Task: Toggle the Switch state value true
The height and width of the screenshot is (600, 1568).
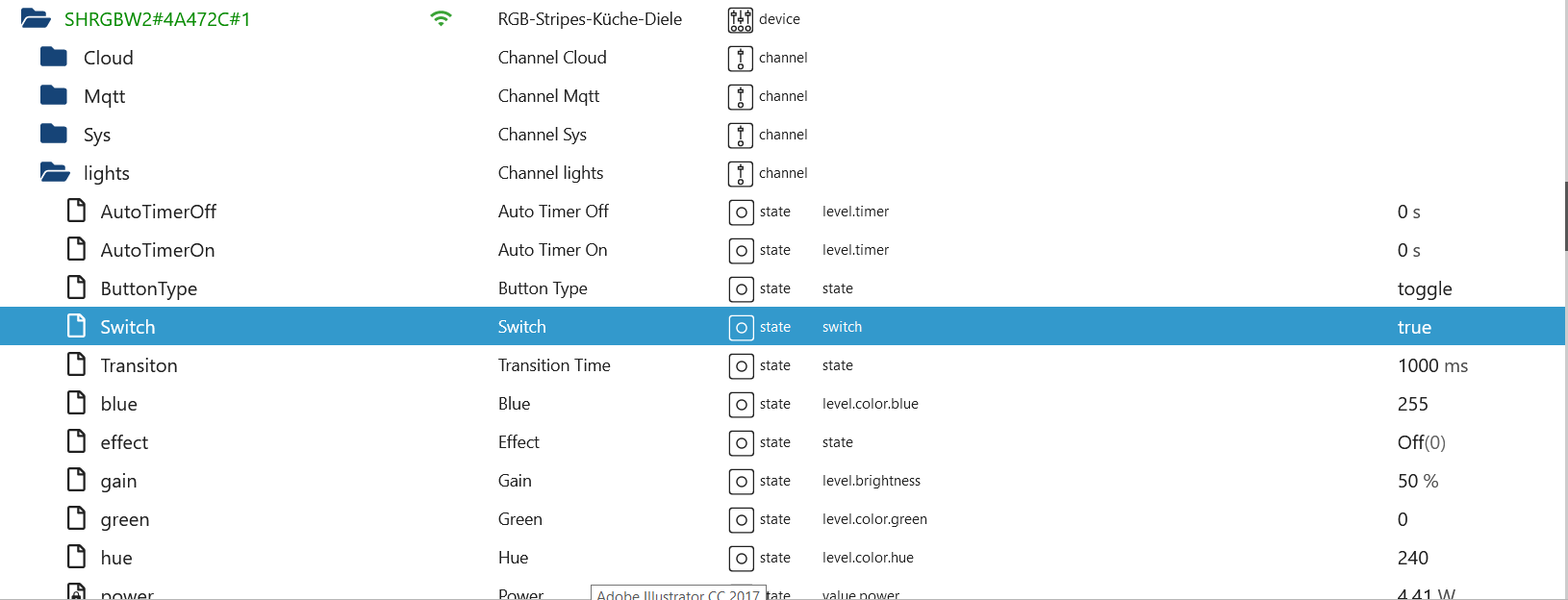Action: coord(1414,327)
